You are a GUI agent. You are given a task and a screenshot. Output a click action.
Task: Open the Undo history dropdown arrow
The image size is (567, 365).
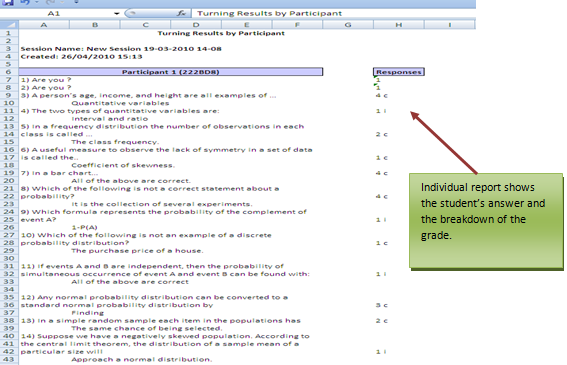click(37, 2)
